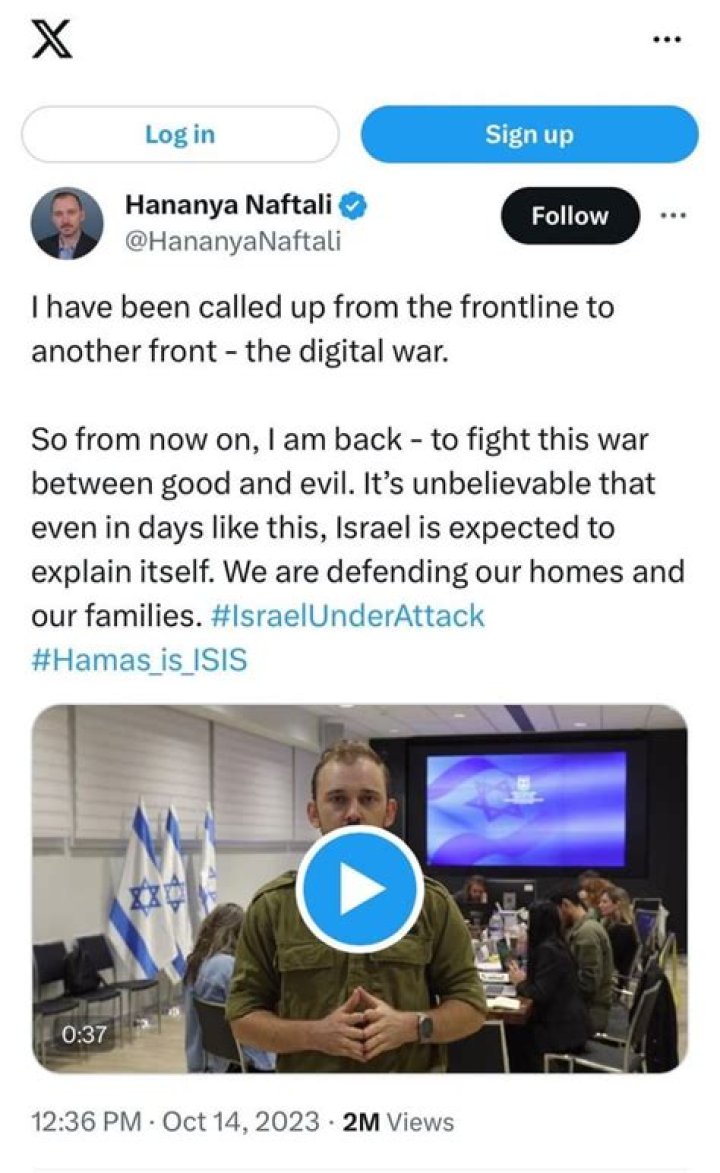The width and height of the screenshot is (720, 1173).
Task: Open the three-dot menu on the tweet
Action: [671, 215]
